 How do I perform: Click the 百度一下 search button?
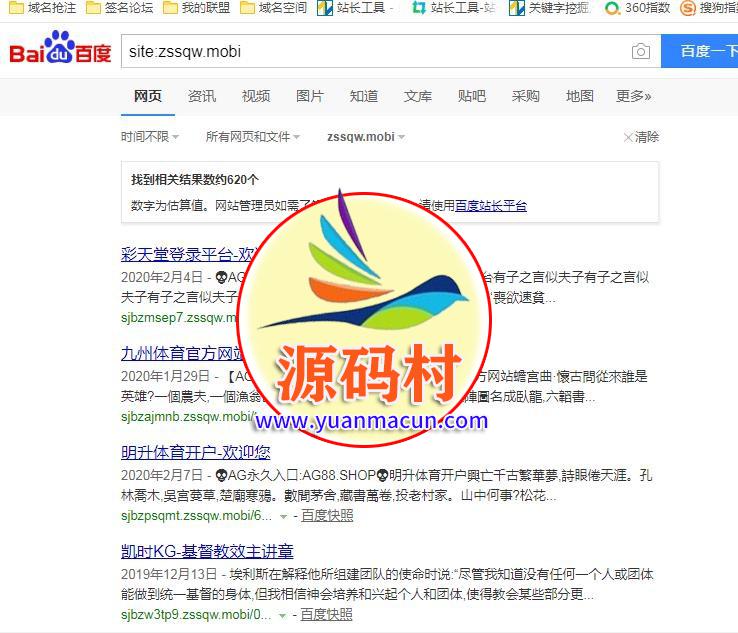pos(699,51)
